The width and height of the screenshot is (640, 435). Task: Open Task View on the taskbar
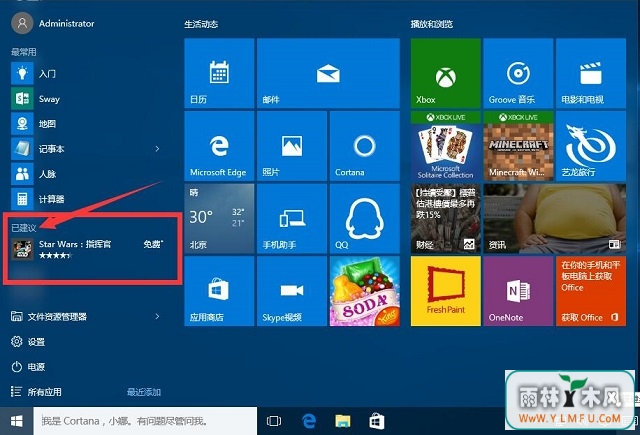[x=274, y=421]
